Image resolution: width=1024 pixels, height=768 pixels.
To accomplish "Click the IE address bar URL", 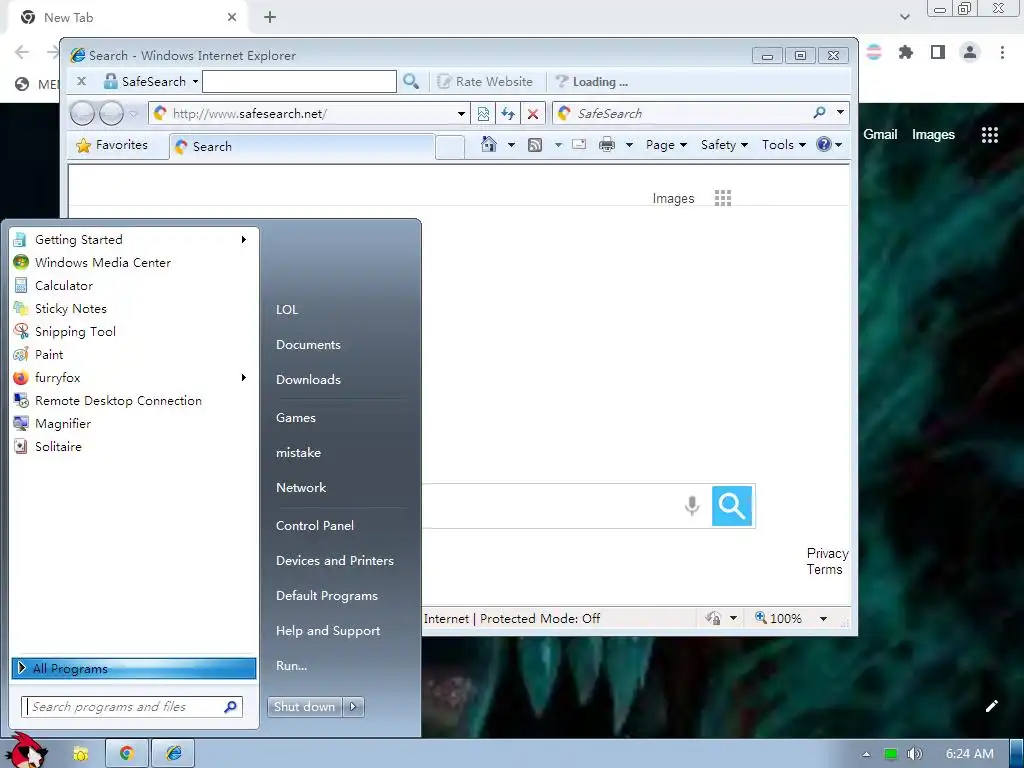I will pyautogui.click(x=249, y=114).
